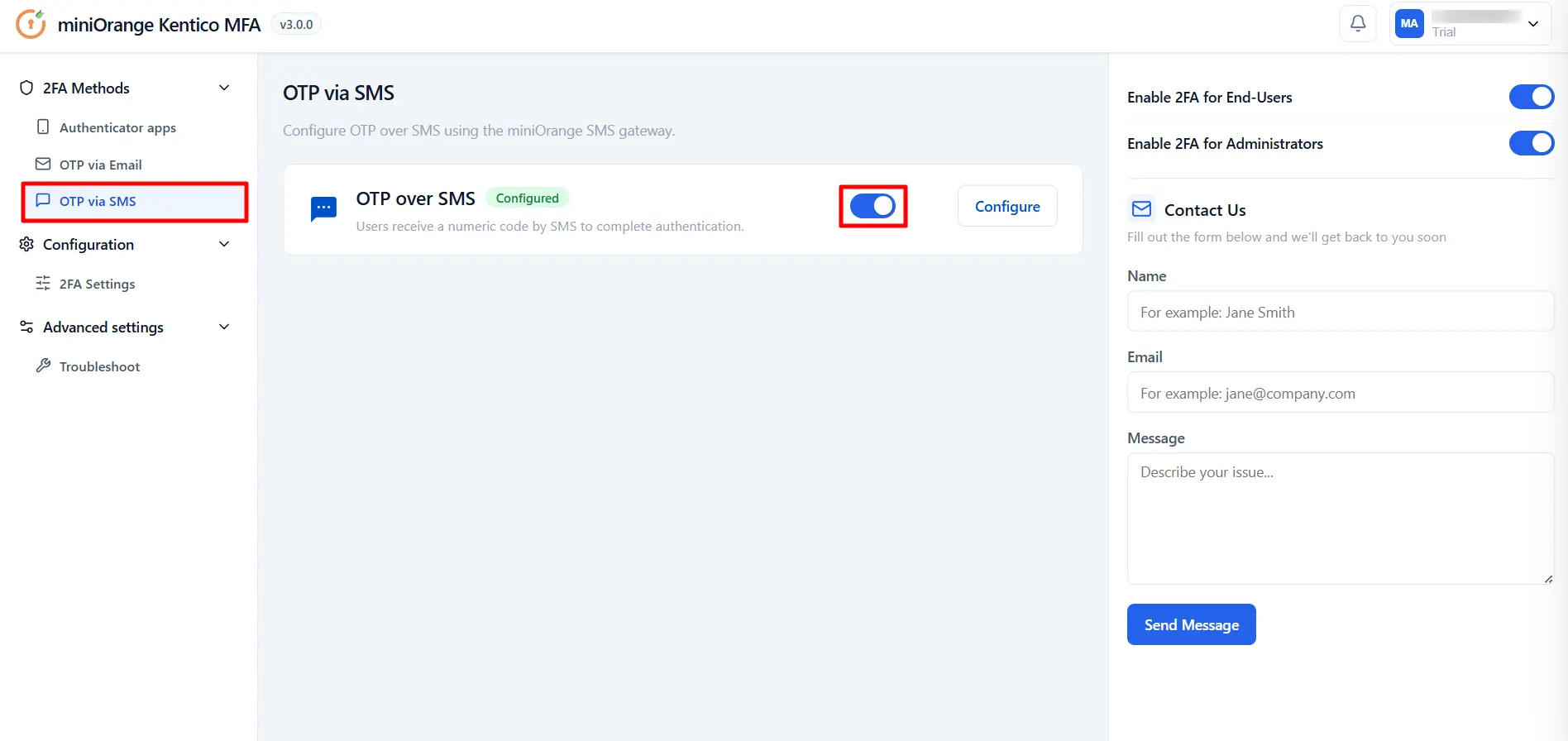
Task: Click the Configure button
Action: 1007,206
